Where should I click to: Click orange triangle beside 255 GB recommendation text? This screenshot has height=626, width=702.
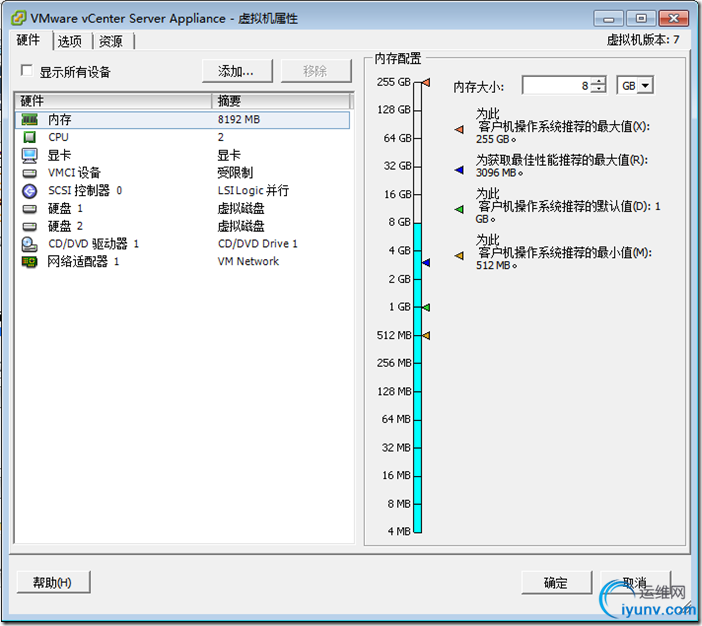click(x=459, y=130)
